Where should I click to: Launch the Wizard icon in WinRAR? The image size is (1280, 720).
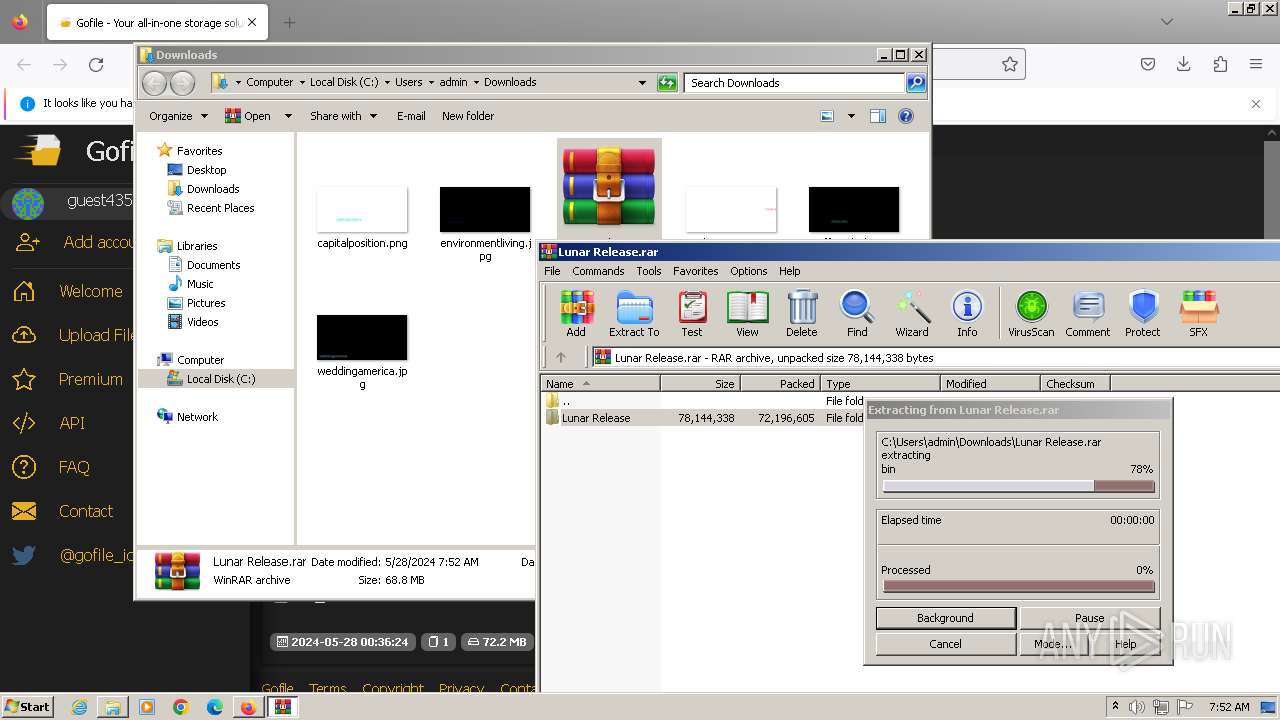912,313
